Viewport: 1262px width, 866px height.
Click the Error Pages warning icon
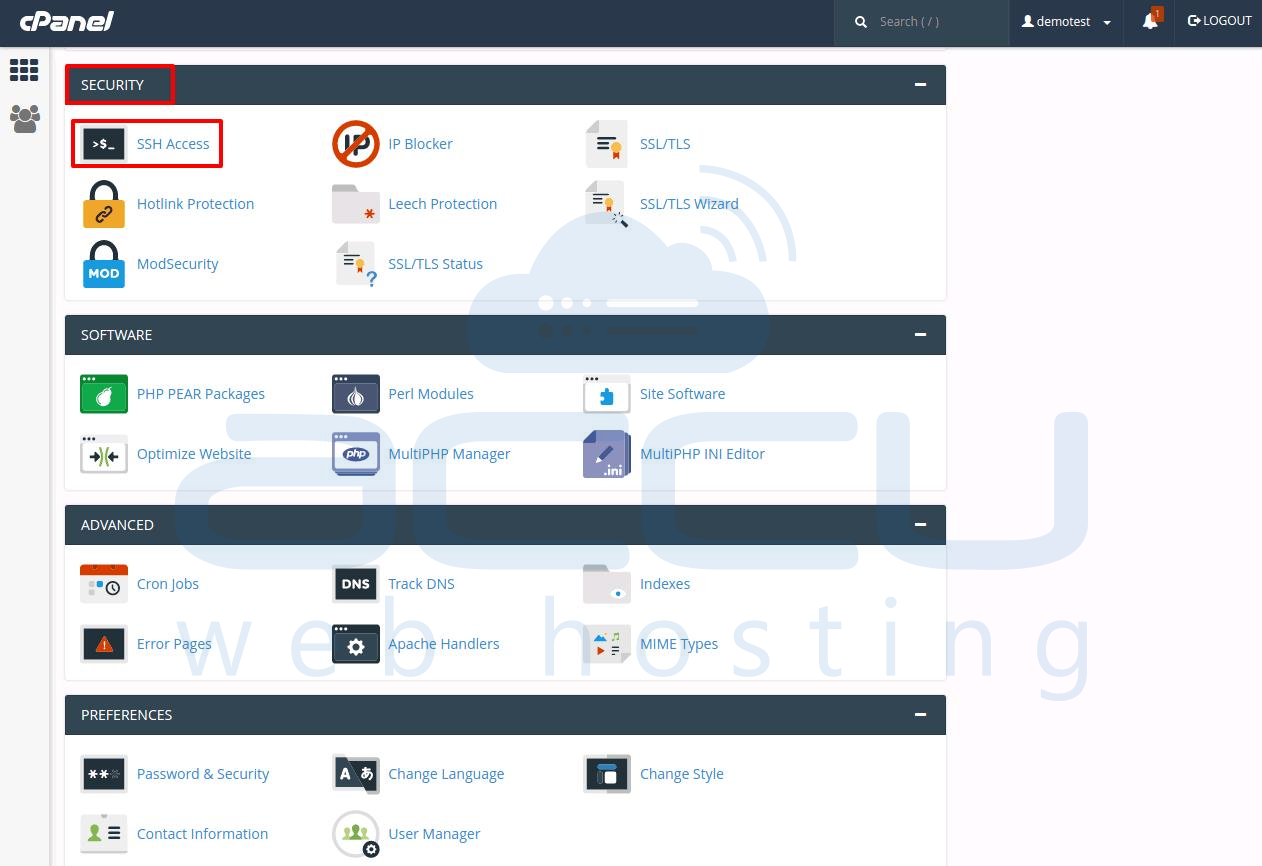[x=104, y=644]
